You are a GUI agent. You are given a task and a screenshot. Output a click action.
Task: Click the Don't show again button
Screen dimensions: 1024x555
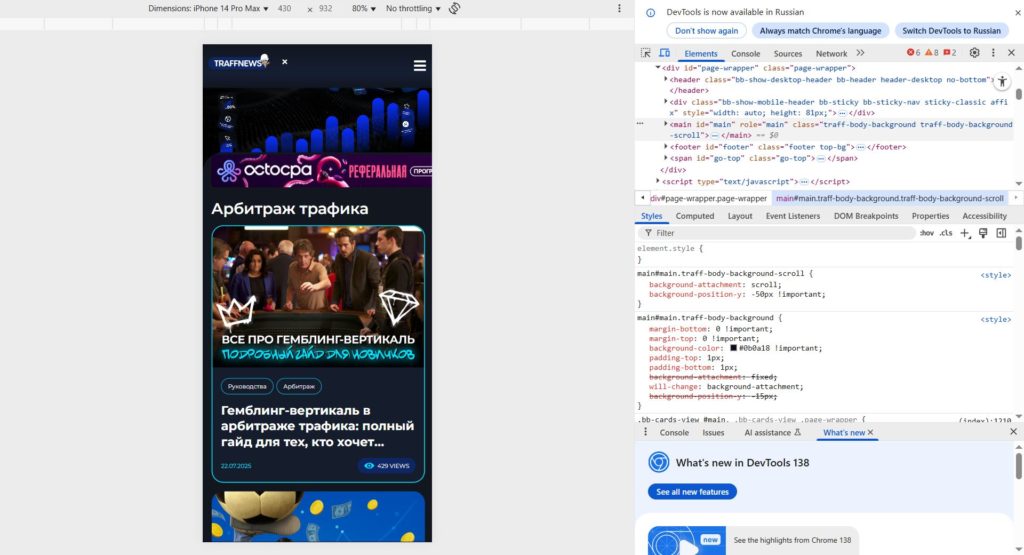point(707,31)
